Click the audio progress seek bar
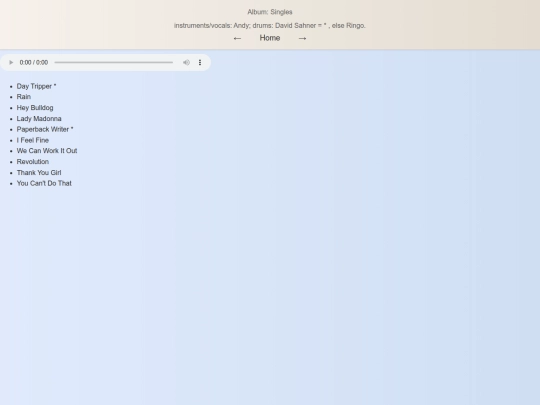 [114, 62]
